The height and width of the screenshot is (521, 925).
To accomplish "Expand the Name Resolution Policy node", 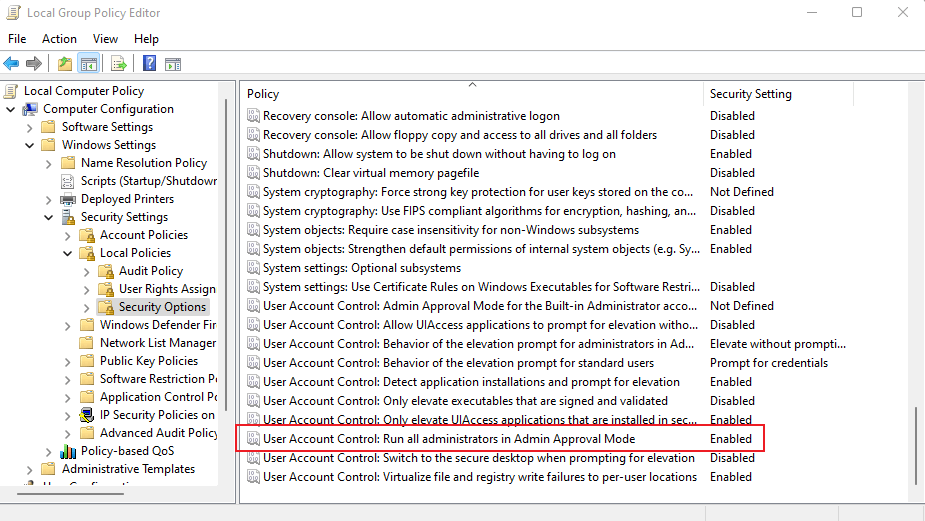I will click(48, 163).
